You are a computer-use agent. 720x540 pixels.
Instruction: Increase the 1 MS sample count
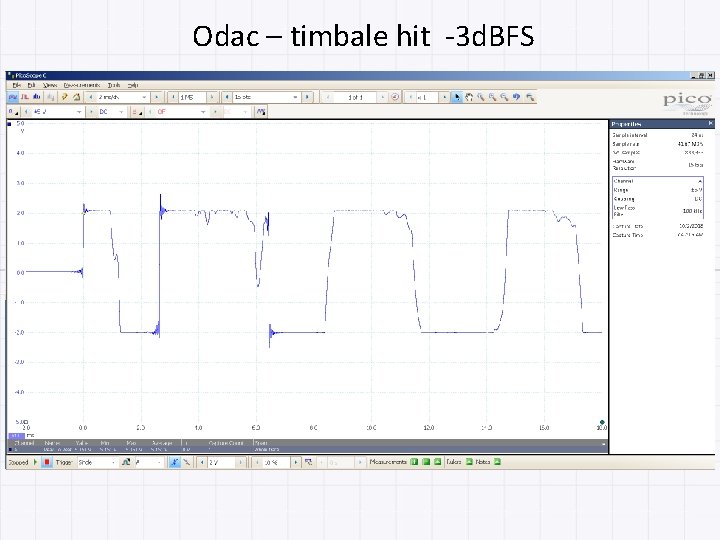pos(212,97)
